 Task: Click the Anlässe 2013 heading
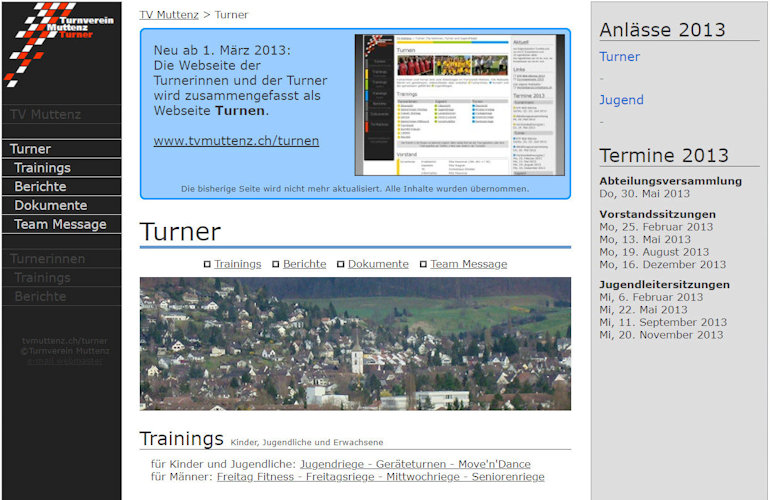tap(662, 30)
